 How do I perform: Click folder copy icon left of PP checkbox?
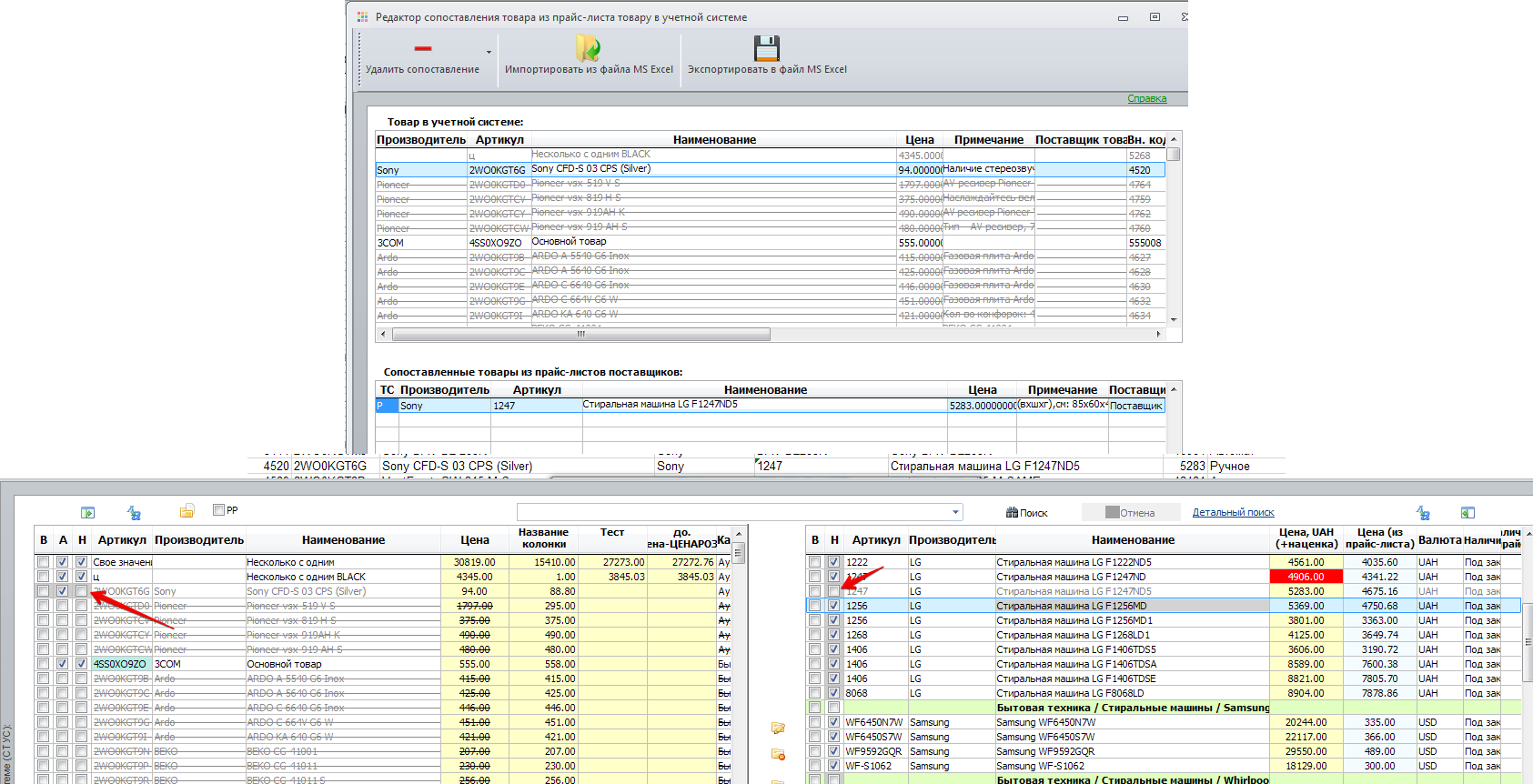[x=187, y=511]
